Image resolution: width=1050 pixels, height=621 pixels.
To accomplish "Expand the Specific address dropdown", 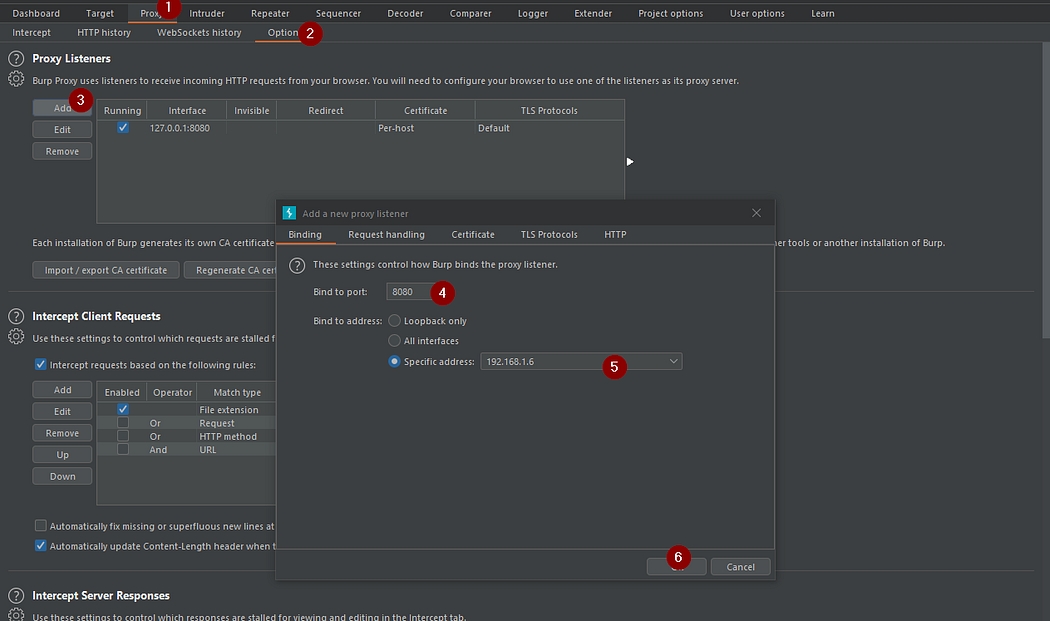I will pyautogui.click(x=673, y=361).
